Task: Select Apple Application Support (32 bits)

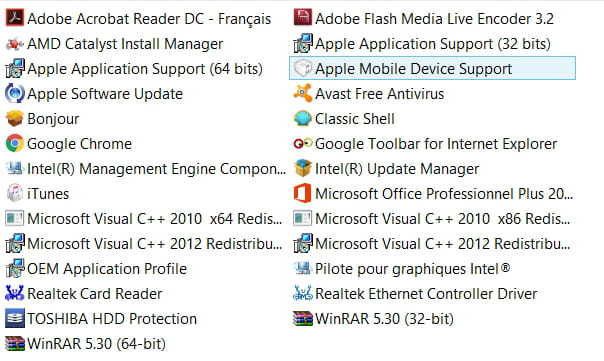Action: (x=422, y=44)
